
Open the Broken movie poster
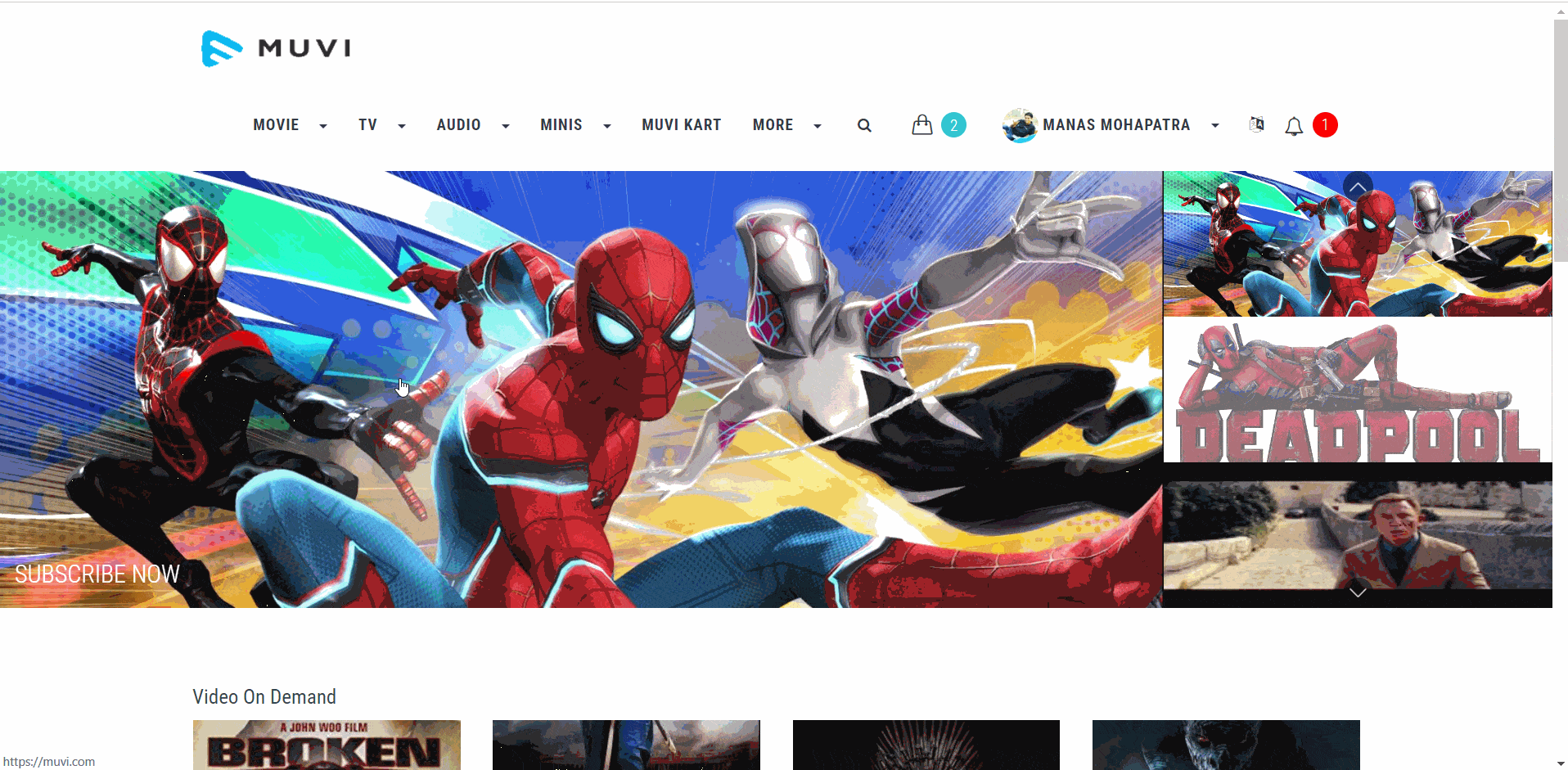tap(327, 745)
